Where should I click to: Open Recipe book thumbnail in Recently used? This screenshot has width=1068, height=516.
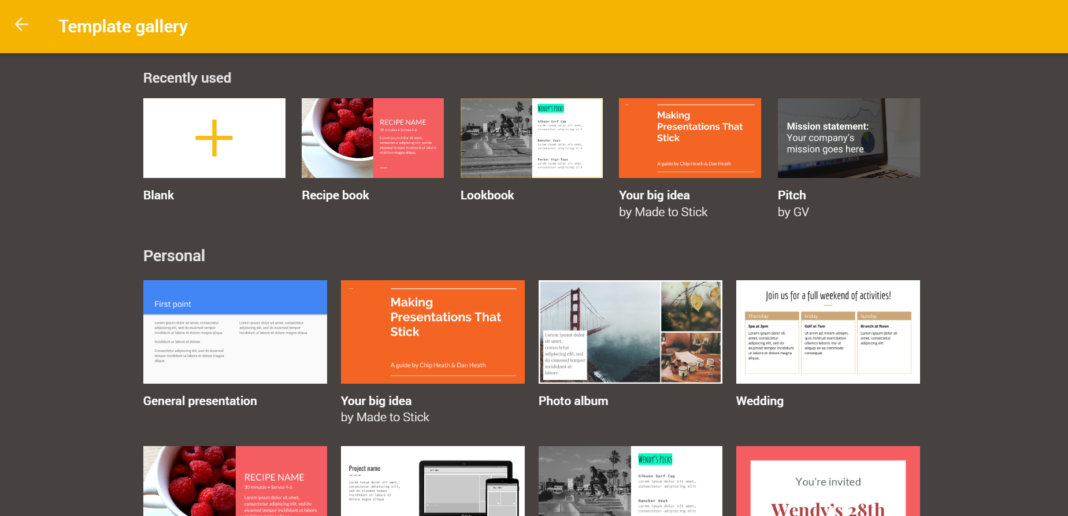click(372, 138)
